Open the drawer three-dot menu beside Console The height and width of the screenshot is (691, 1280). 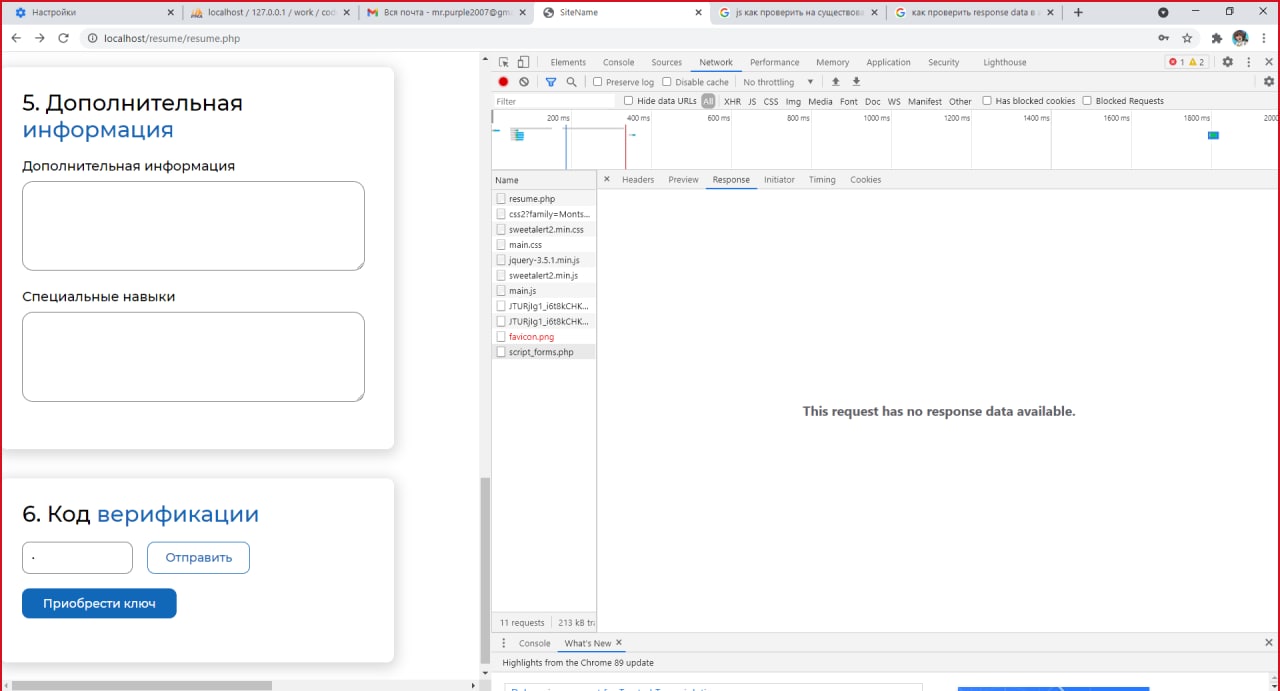[504, 643]
